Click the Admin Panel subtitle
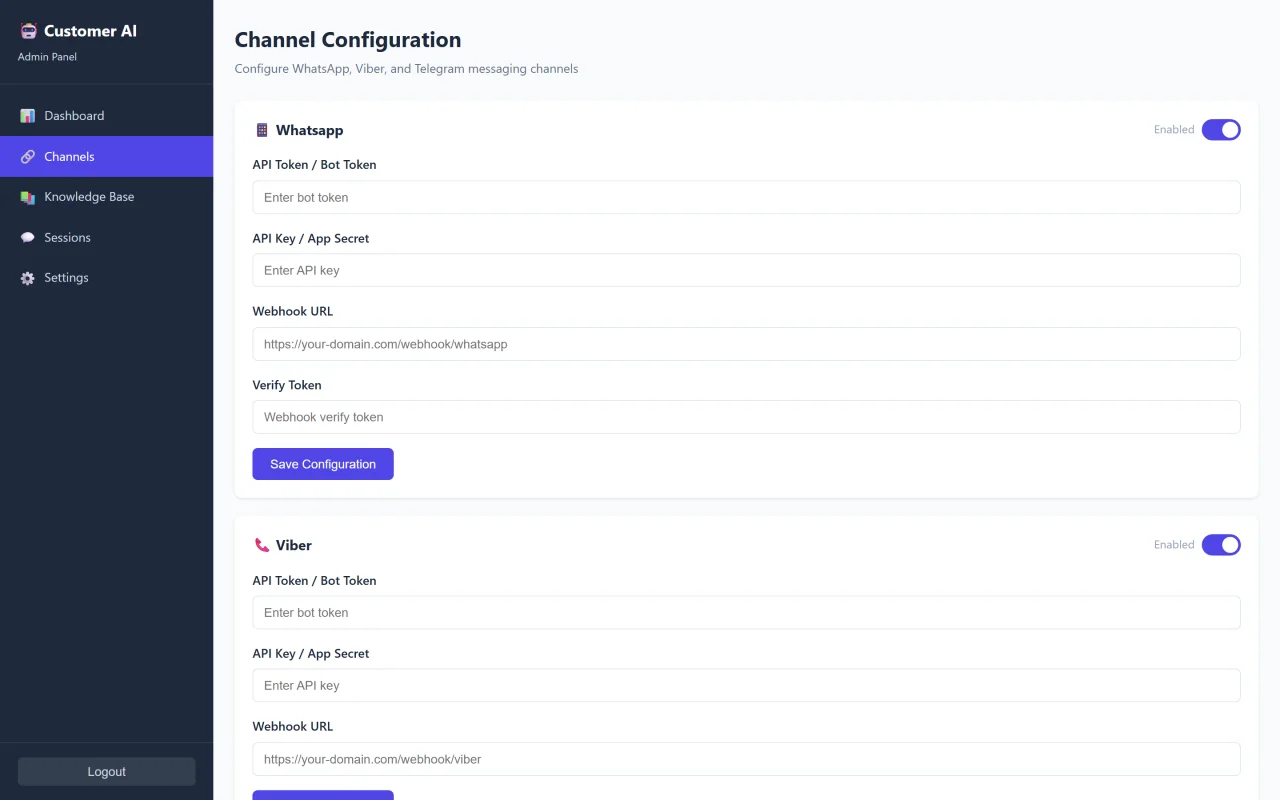 [x=47, y=57]
